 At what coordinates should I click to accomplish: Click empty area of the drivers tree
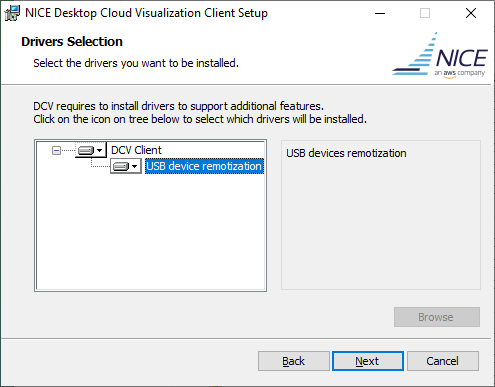tap(150, 233)
